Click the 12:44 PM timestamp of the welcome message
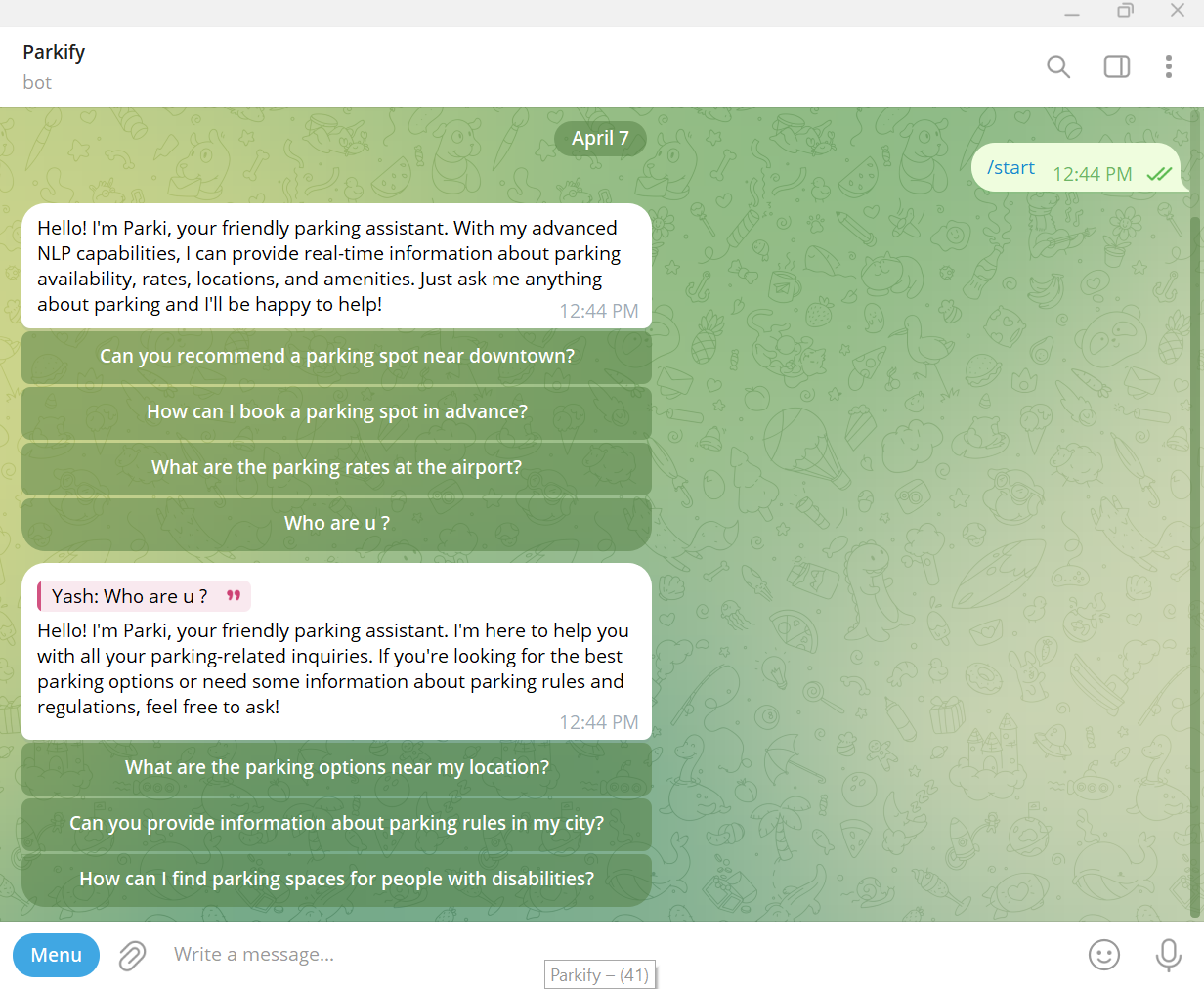 pyautogui.click(x=598, y=311)
